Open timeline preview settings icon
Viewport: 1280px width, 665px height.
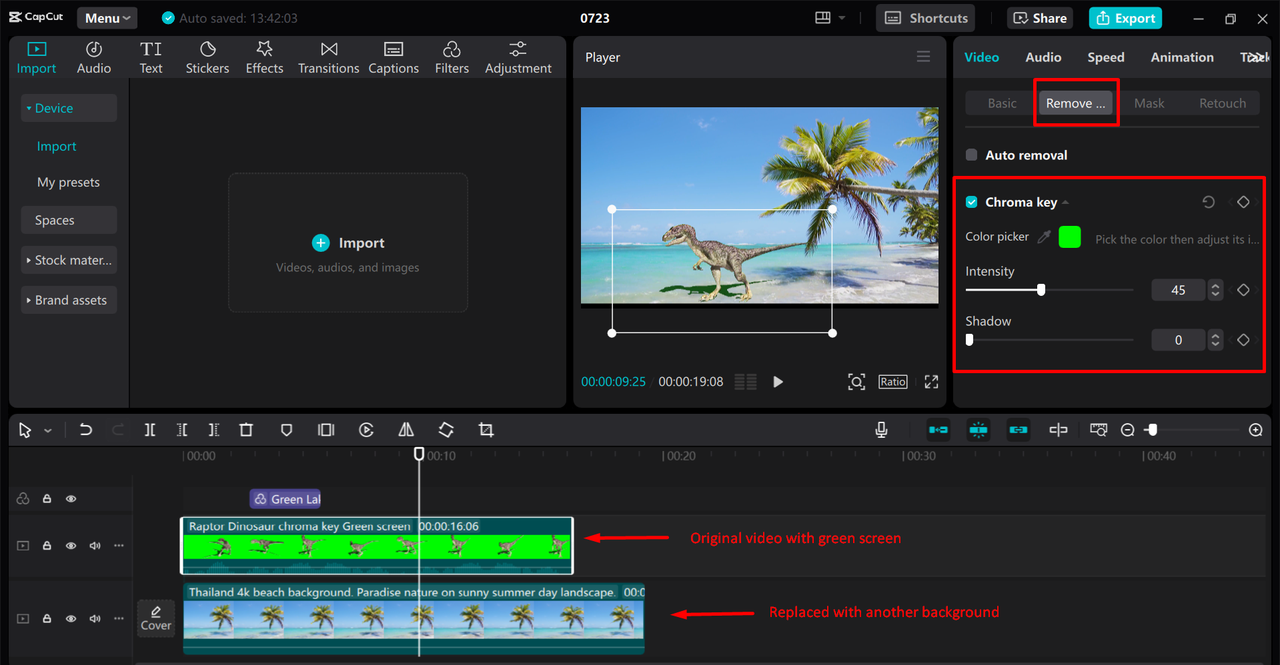pyautogui.click(x=1099, y=430)
